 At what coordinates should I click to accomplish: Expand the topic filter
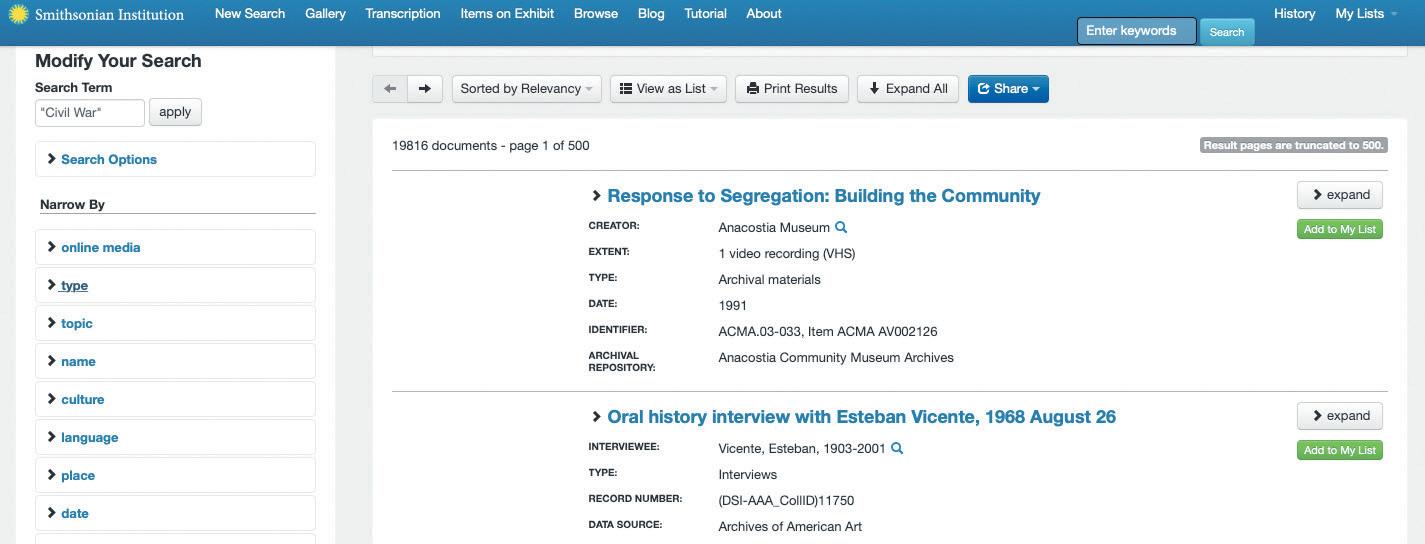76,324
